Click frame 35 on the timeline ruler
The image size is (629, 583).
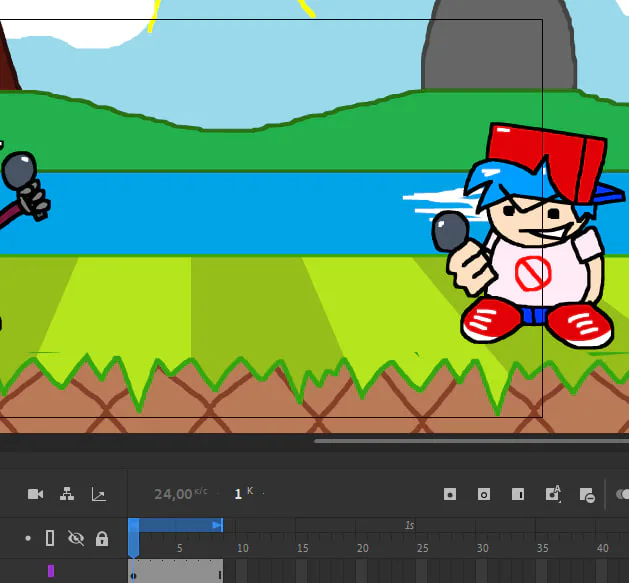542,548
